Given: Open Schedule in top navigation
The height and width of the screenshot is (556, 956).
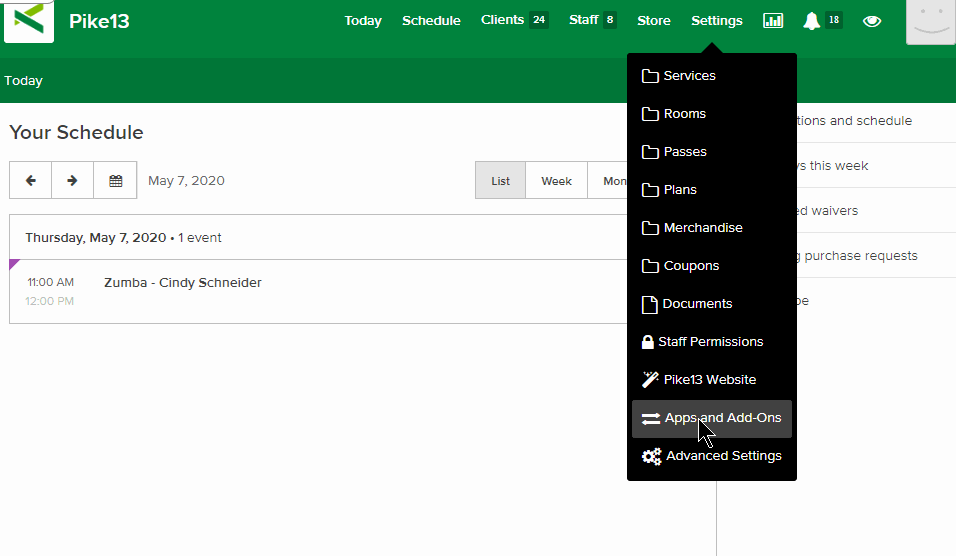Looking at the screenshot, I should (x=431, y=21).
